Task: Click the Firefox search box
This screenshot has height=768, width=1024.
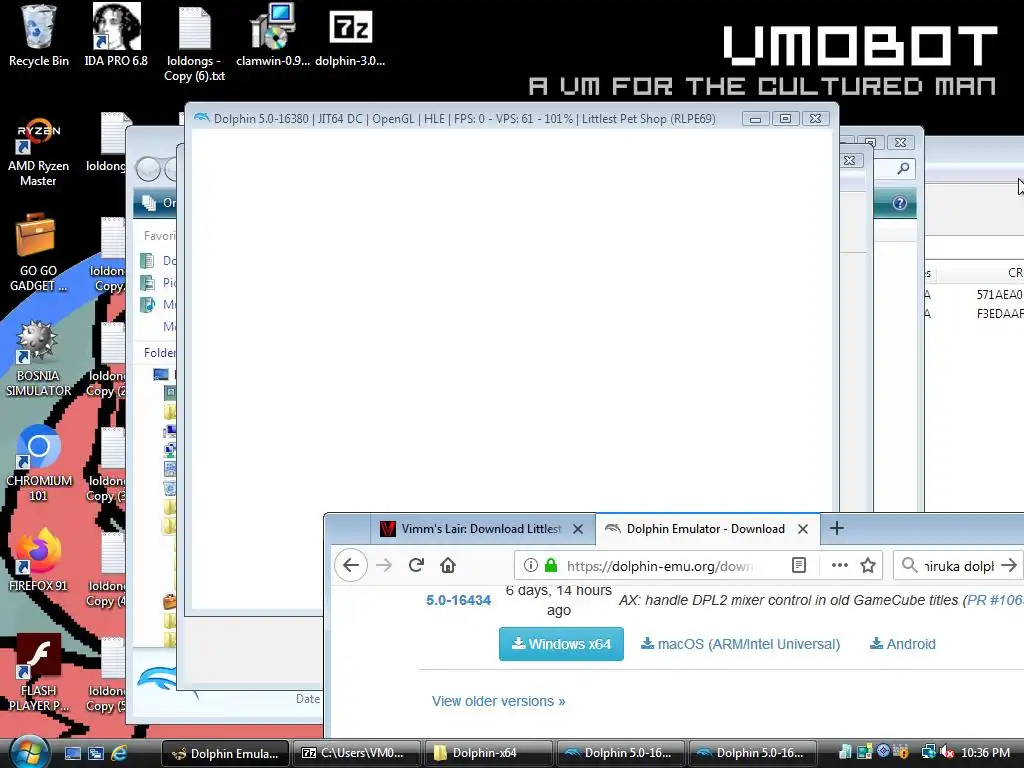Action: click(958, 566)
